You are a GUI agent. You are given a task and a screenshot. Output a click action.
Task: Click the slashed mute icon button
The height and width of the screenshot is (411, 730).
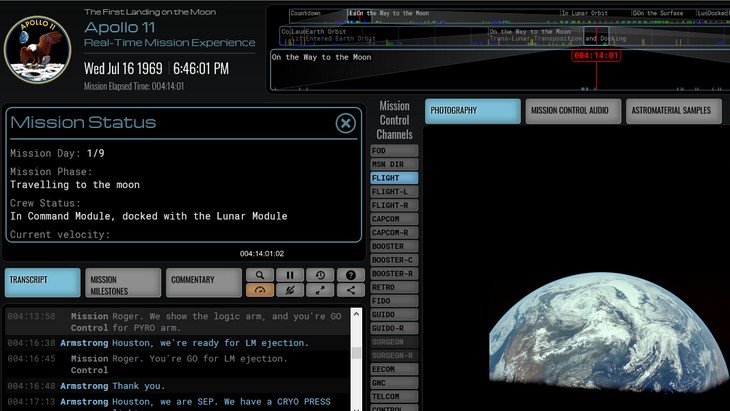point(290,290)
